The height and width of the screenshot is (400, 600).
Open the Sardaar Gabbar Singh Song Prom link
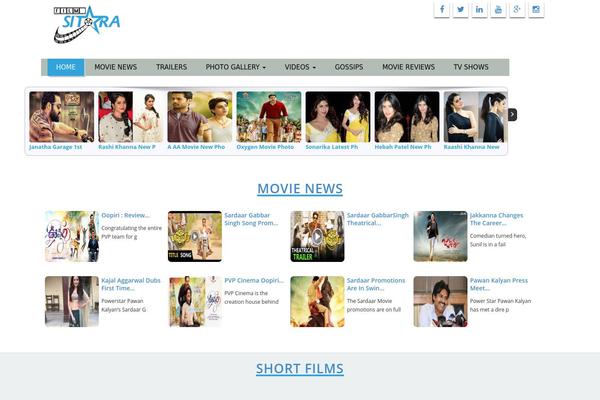click(251, 219)
